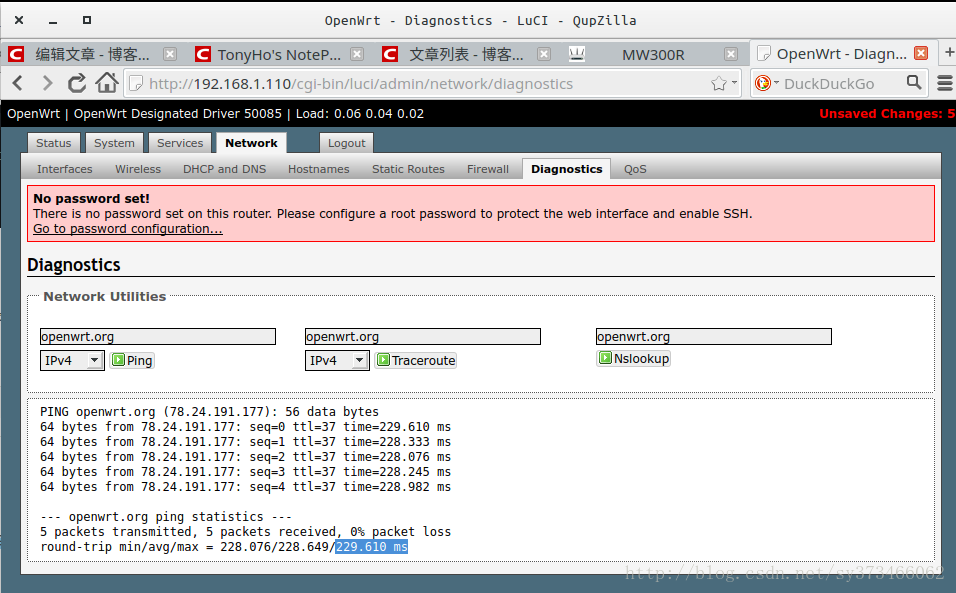Image resolution: width=956 pixels, height=593 pixels.
Task: Switch to the MW300R browser tab
Action: [653, 54]
